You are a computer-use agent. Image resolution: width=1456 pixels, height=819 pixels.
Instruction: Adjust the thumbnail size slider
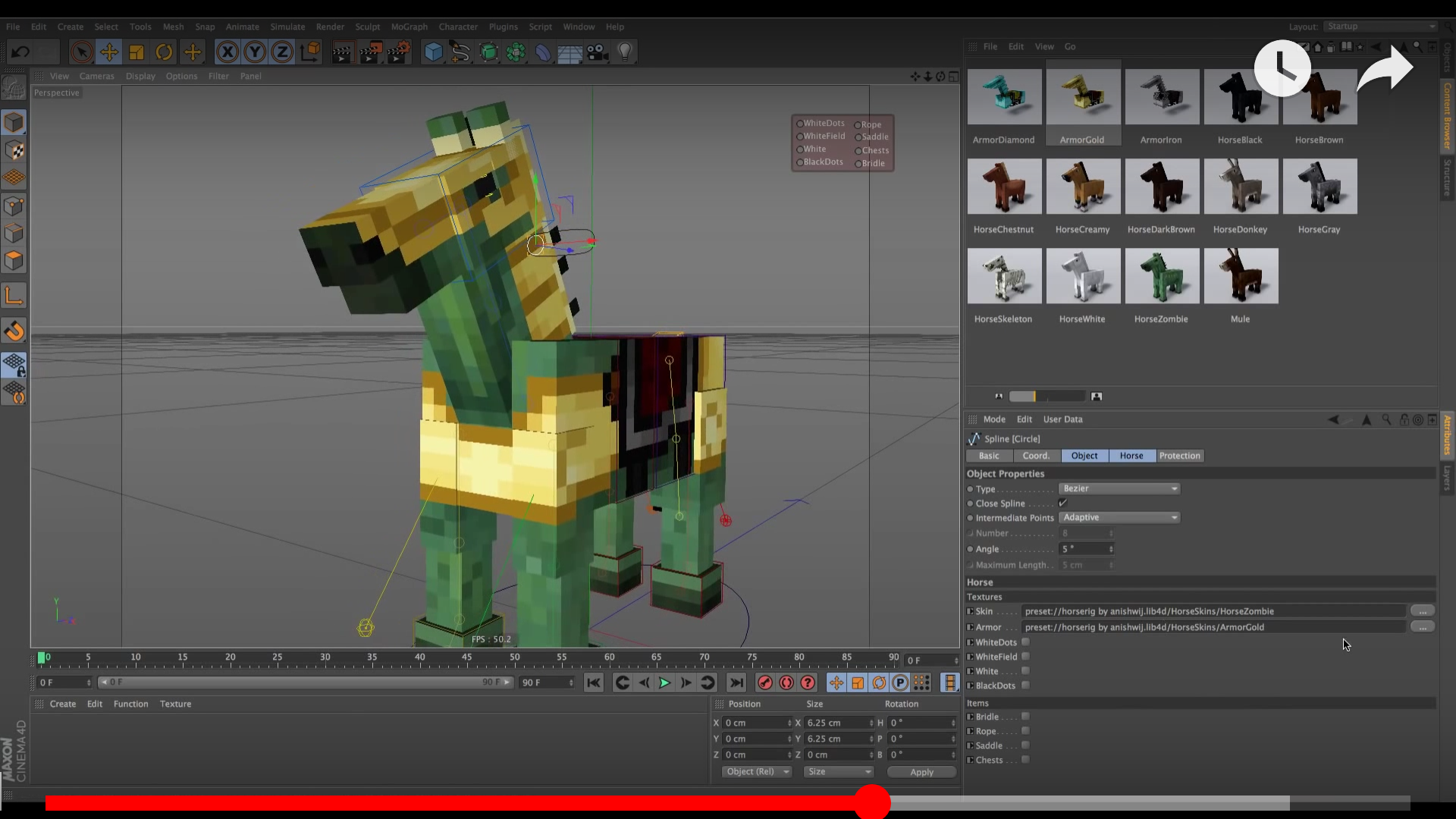pos(1047,396)
